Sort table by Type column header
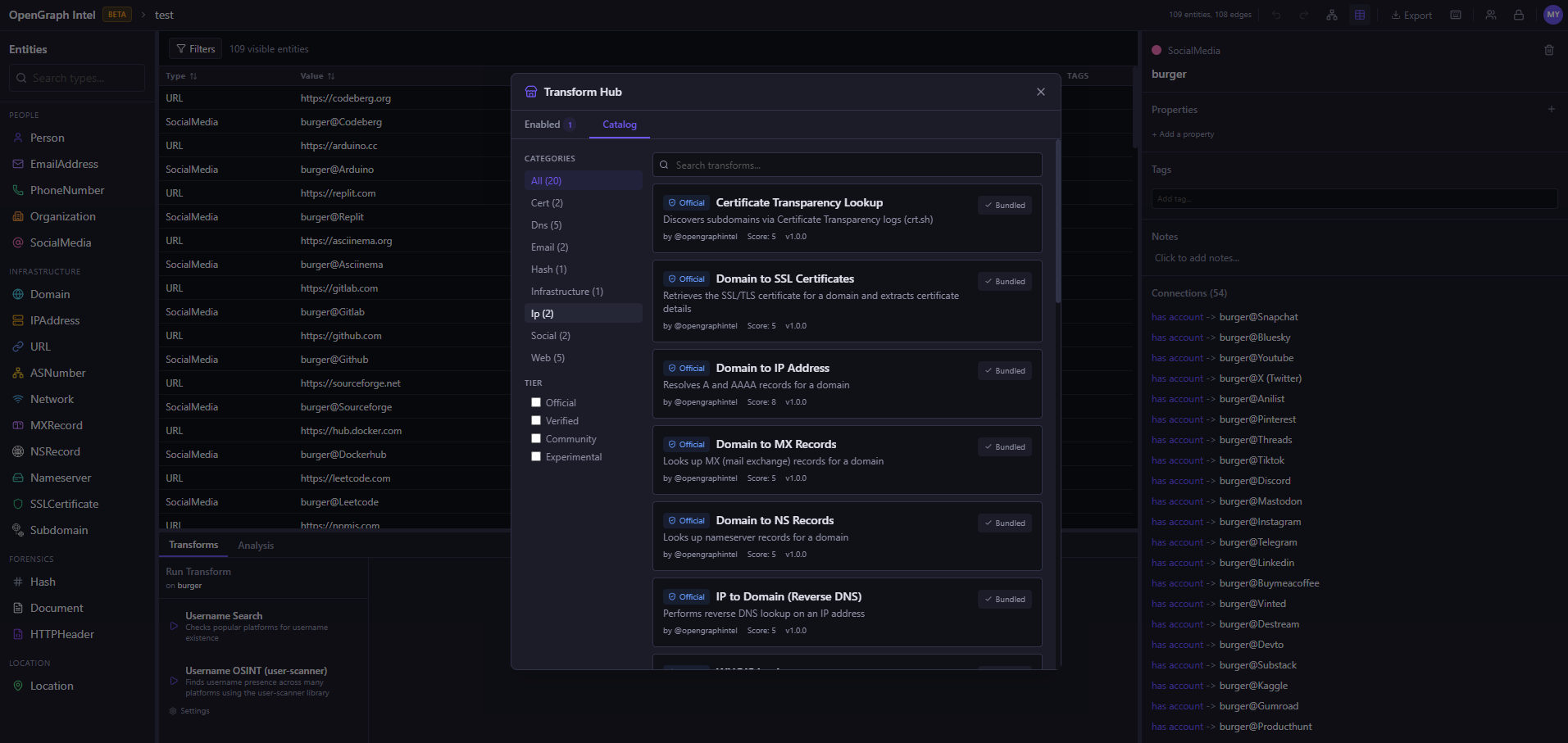1568x743 pixels. click(180, 76)
